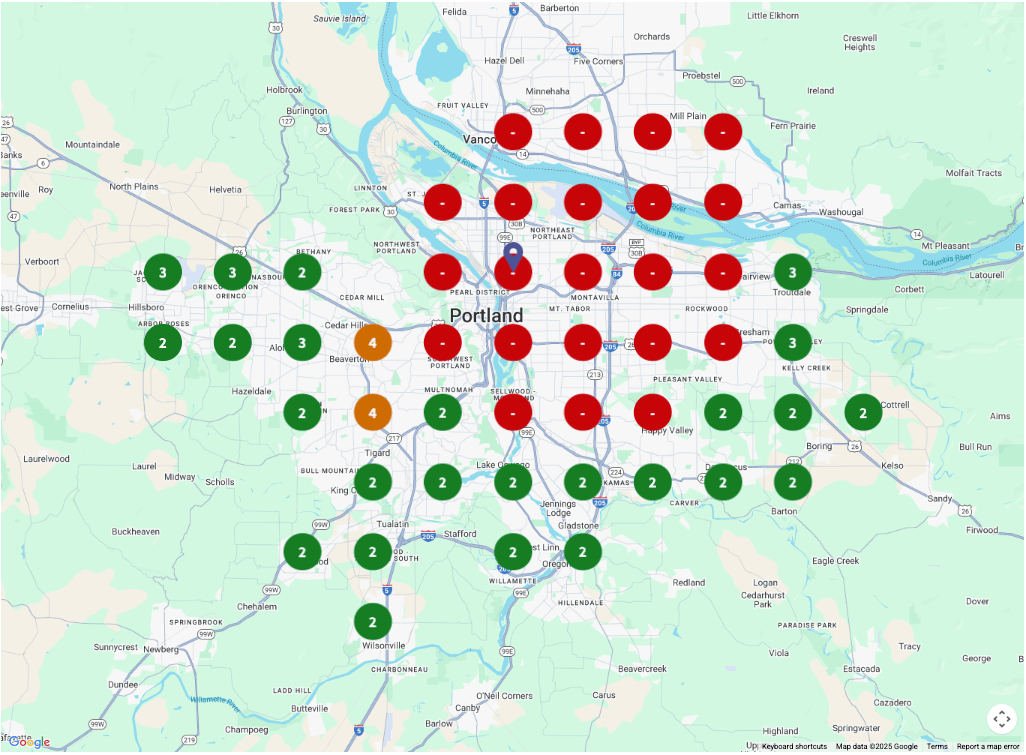Image resolution: width=1026 pixels, height=755 pixels.
Task: Click the green 2 marker on Lake Oswego
Action: click(513, 483)
